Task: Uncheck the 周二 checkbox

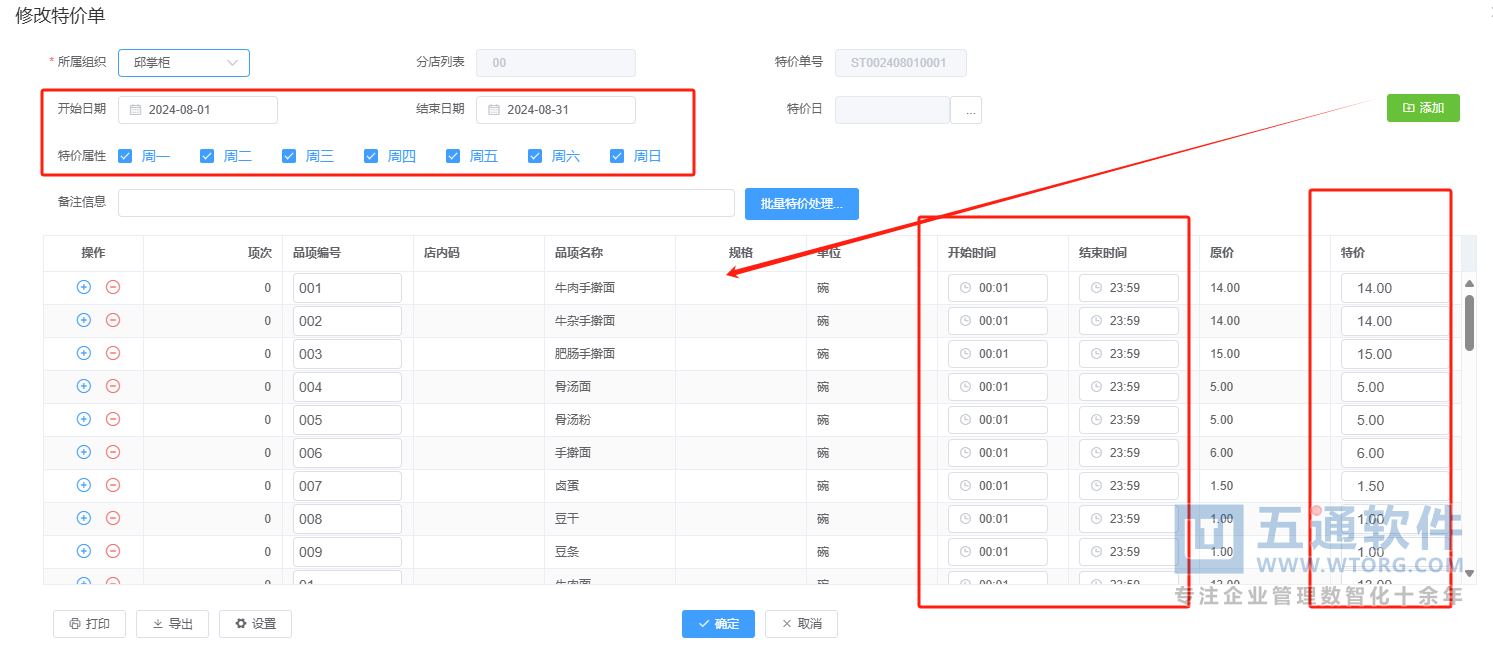Action: point(207,156)
